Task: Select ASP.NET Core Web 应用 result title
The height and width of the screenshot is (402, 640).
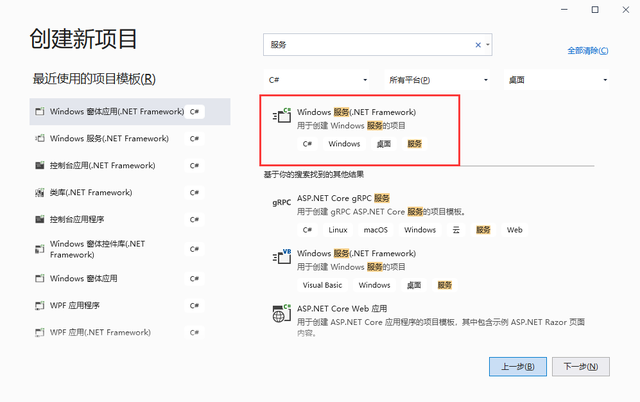Action: (342, 309)
